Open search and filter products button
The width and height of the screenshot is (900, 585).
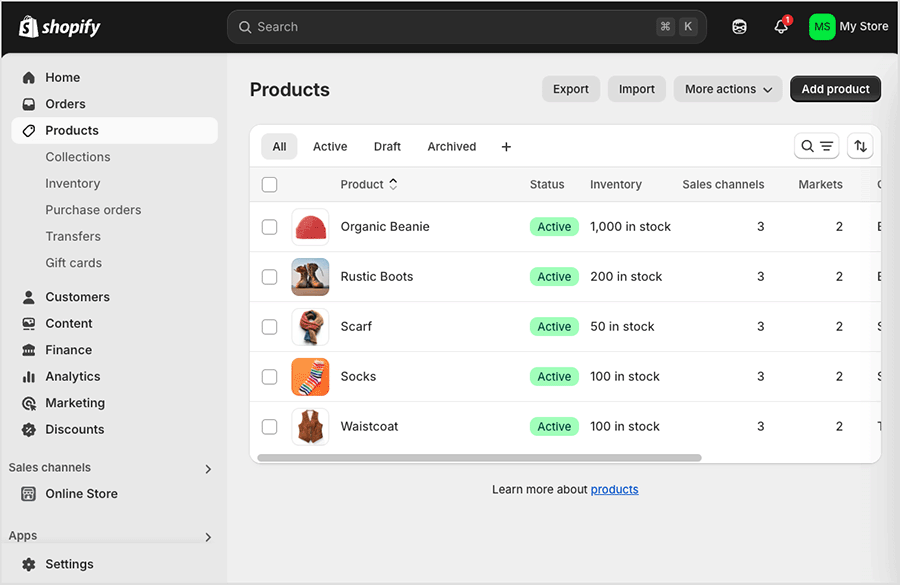coord(816,146)
